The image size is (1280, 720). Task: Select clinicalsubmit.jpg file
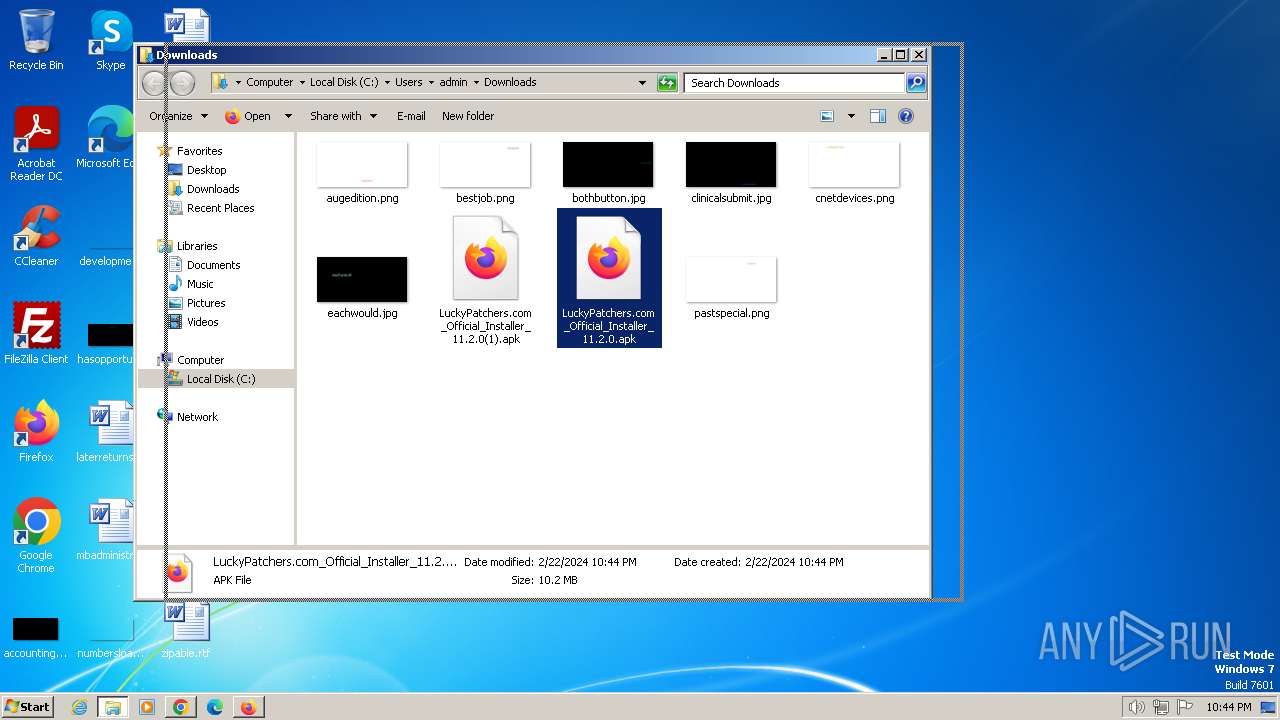731,173
